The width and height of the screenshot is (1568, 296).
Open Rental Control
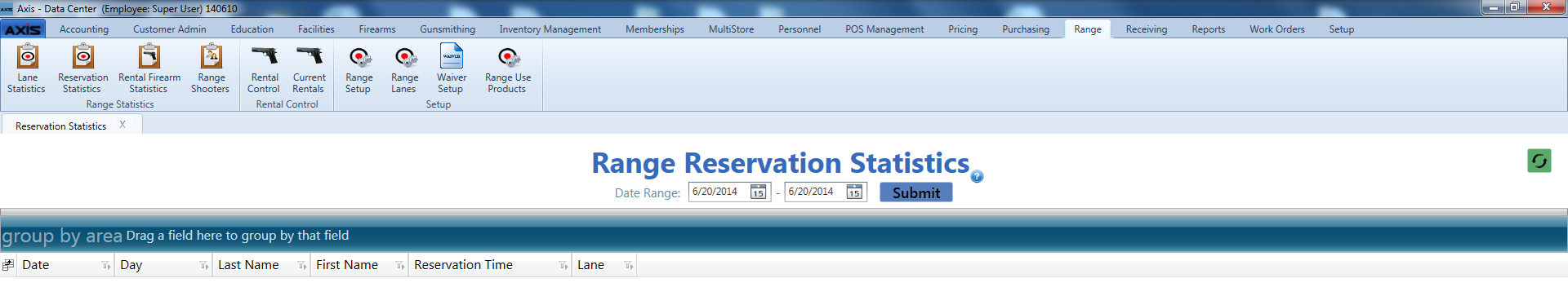click(264, 68)
